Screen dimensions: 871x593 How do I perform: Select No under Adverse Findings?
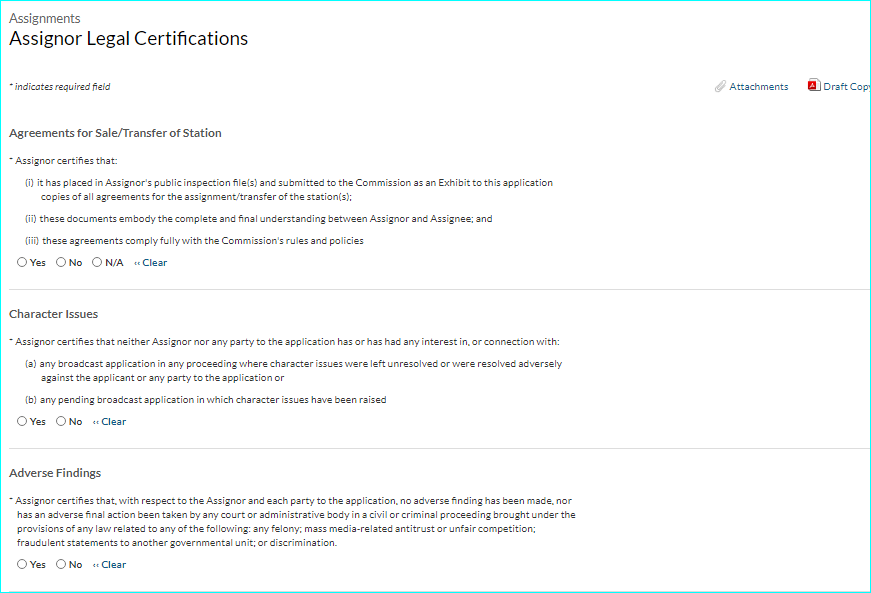(61, 565)
